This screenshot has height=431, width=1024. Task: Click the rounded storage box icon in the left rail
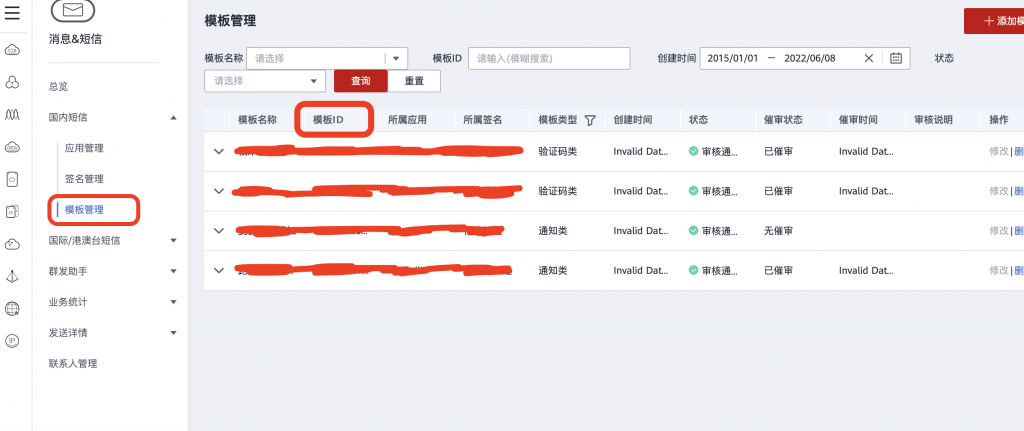(12, 179)
